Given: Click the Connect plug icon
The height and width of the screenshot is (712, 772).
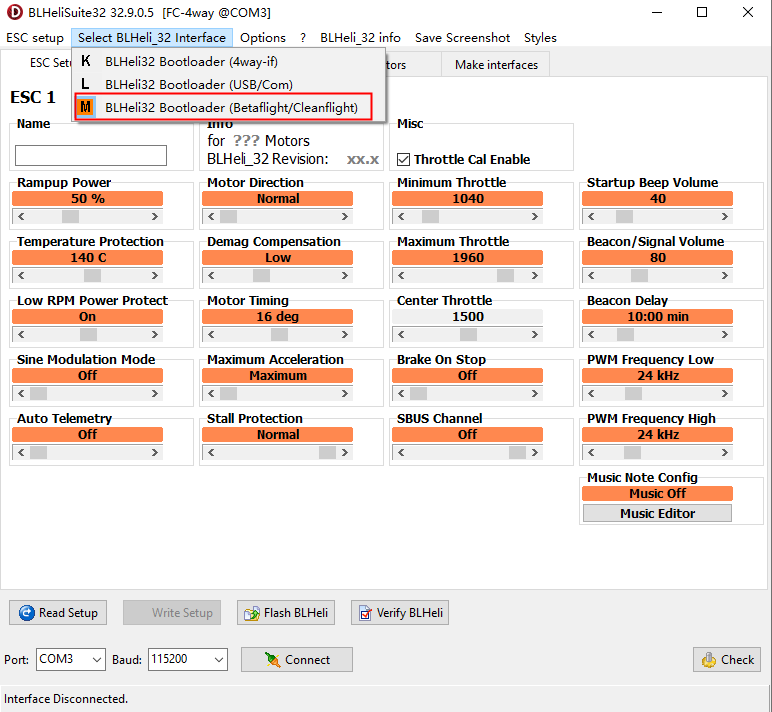Looking at the screenshot, I should pyautogui.click(x=272, y=659).
